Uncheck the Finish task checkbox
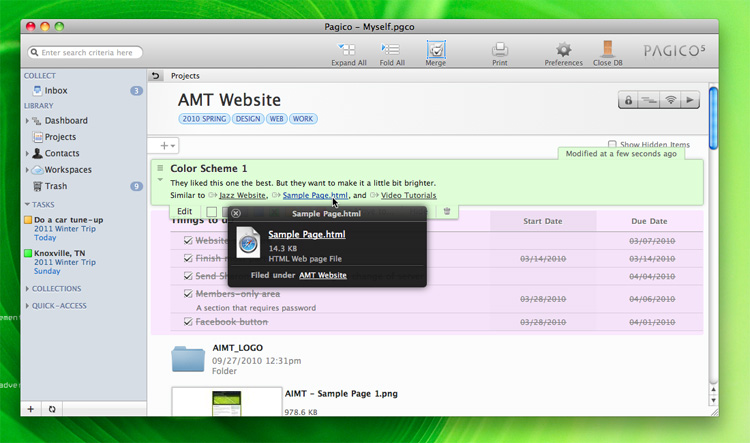The image size is (750, 443). pyautogui.click(x=188, y=258)
